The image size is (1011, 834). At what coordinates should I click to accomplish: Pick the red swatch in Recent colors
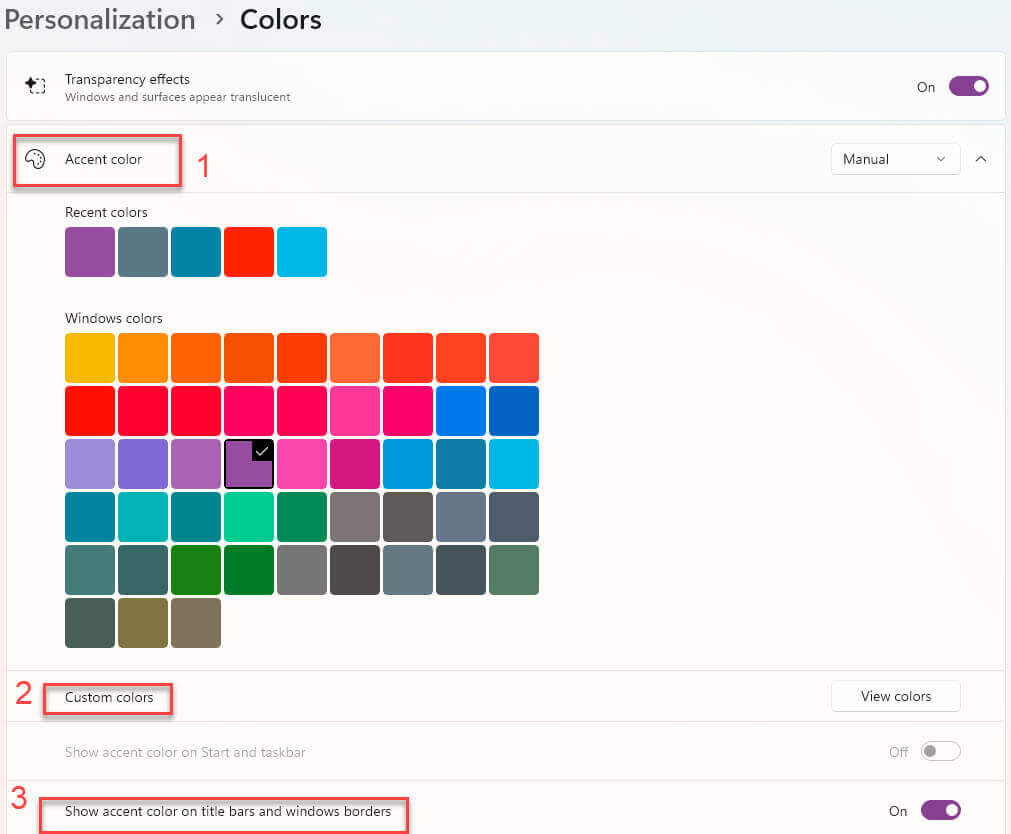point(249,252)
